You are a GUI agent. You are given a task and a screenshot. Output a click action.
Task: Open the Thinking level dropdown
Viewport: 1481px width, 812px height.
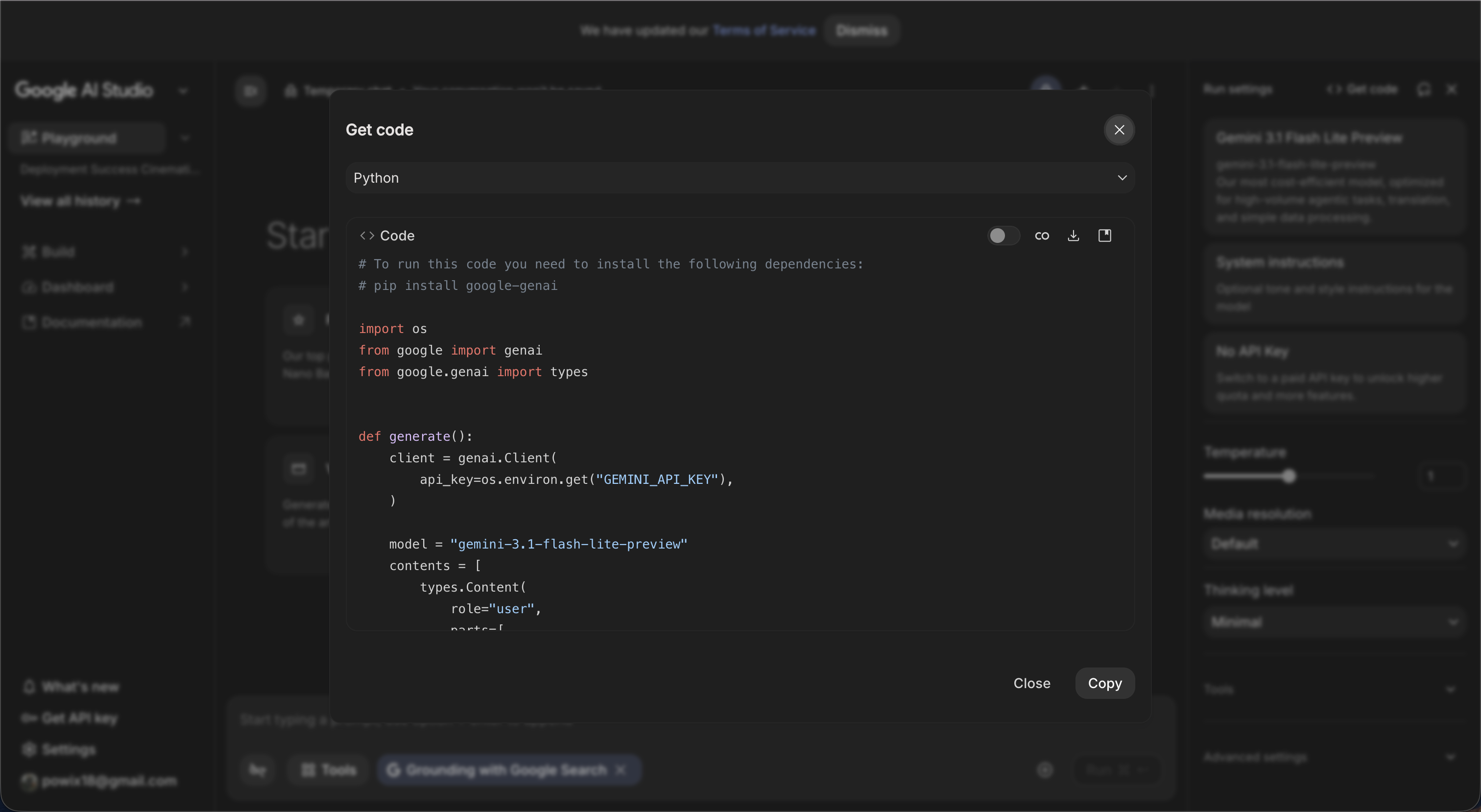pyautogui.click(x=1334, y=622)
